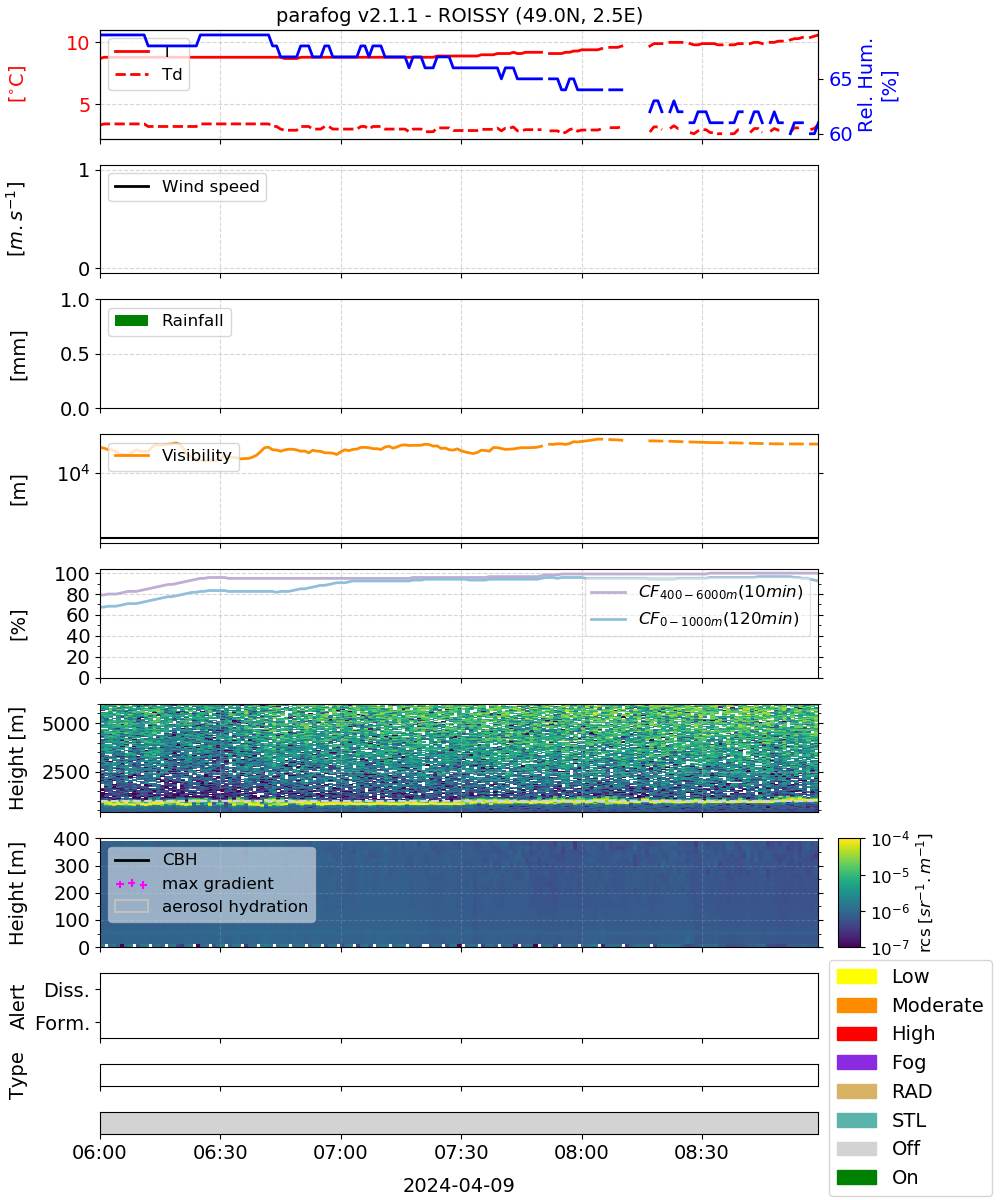Select the CBH legend entry

click(x=156, y=859)
